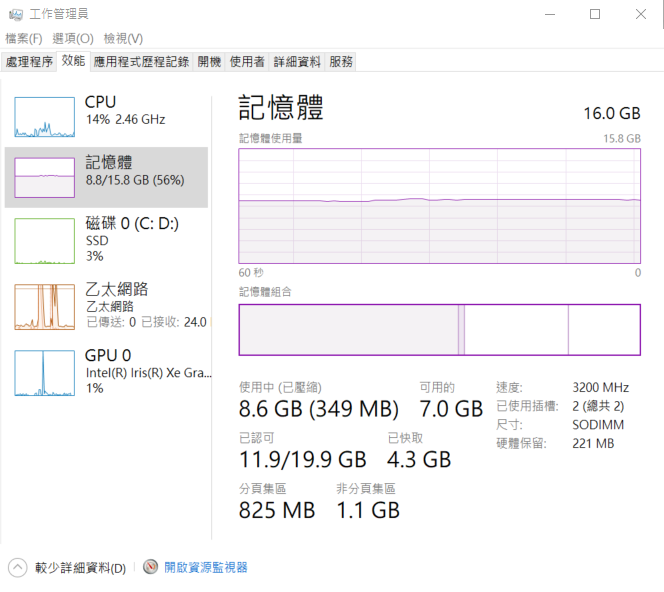
Task: Open the 檢視(V) menu
Action: click(x=123, y=39)
